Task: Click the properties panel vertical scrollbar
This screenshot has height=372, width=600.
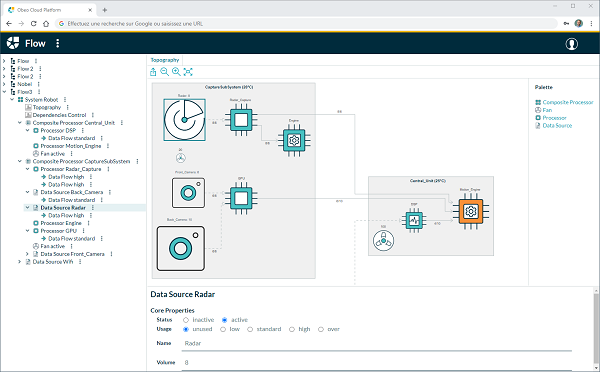Action: 596,329
